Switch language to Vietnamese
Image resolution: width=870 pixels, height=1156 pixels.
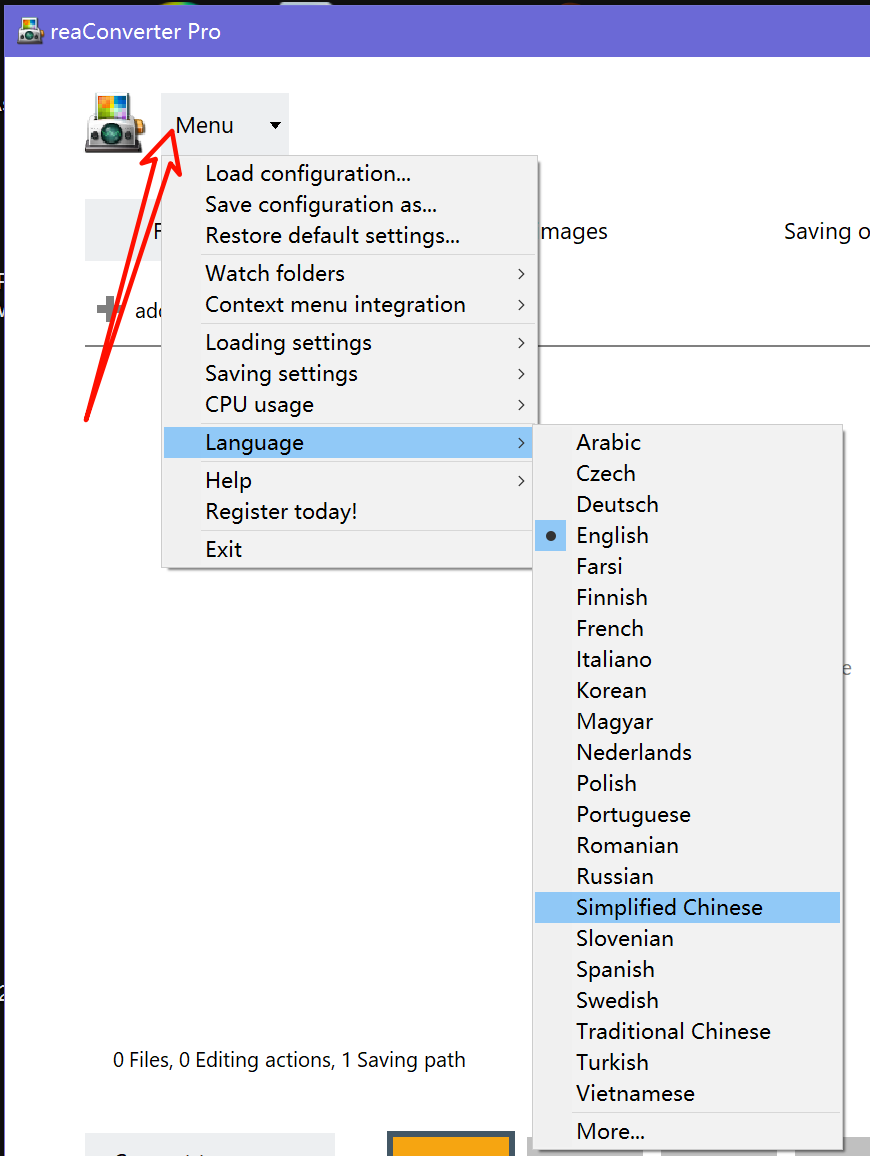point(687,1093)
